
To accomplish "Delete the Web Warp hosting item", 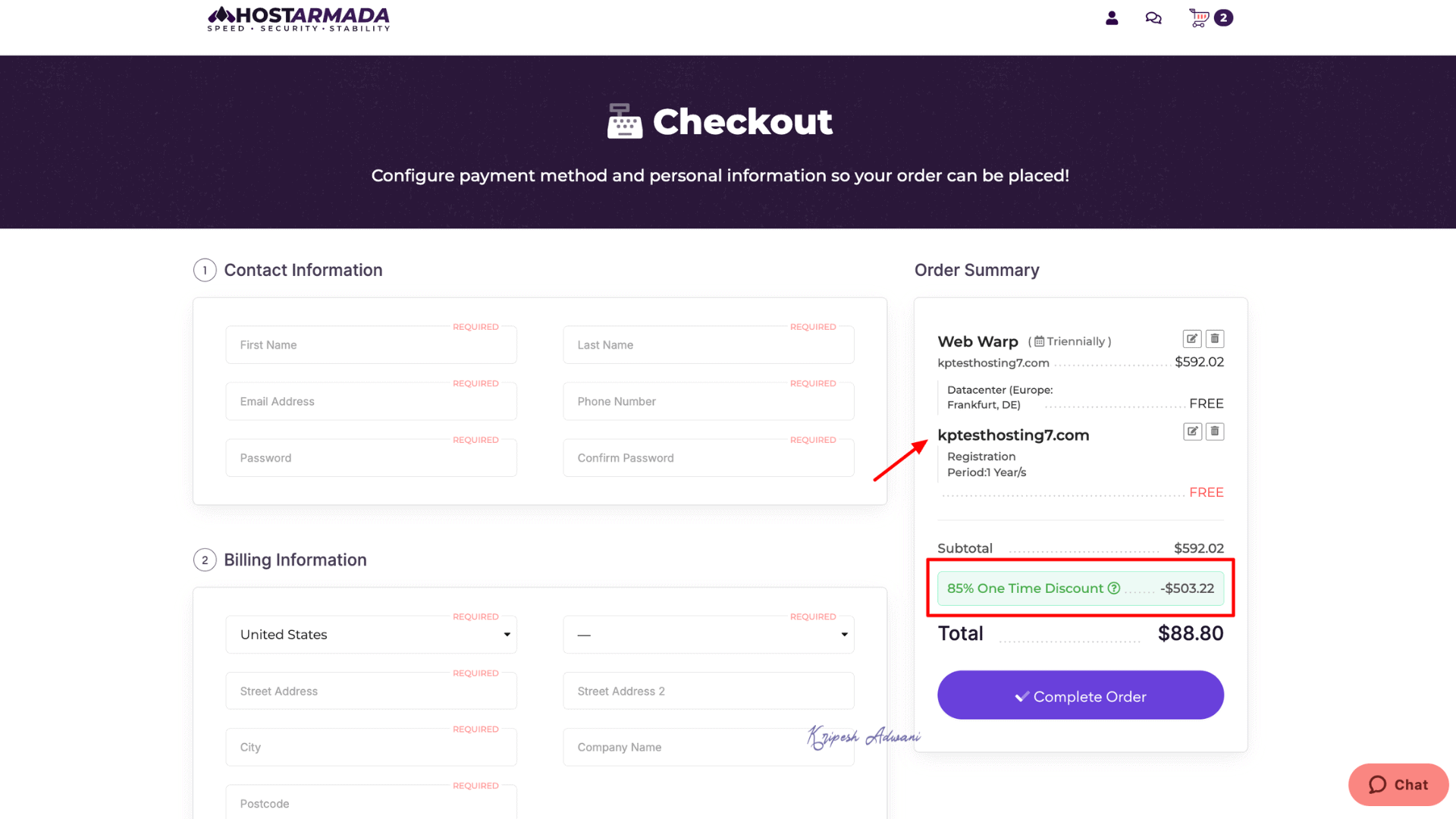I will click(1215, 339).
